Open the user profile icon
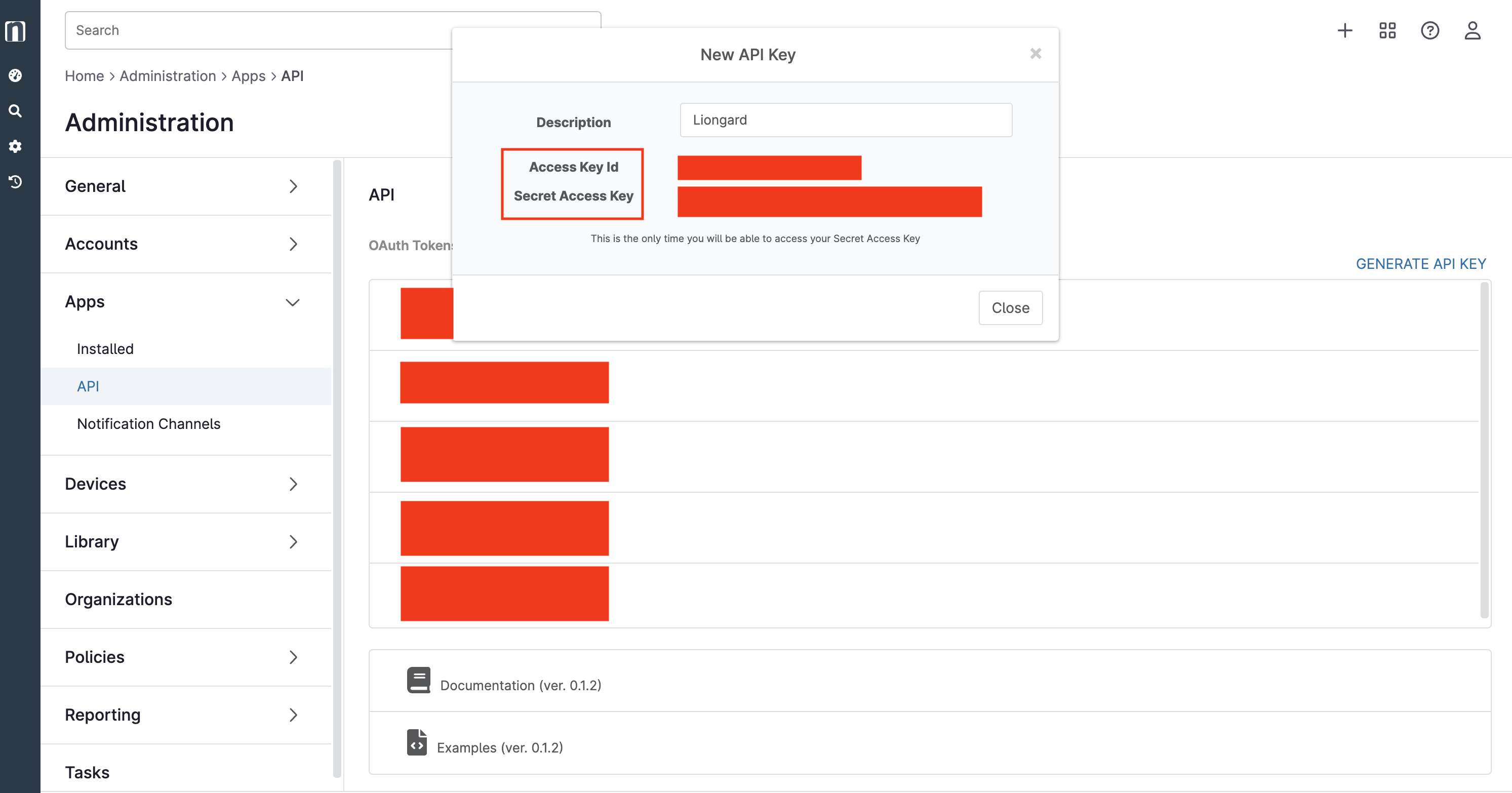The image size is (1512, 793). (x=1472, y=30)
